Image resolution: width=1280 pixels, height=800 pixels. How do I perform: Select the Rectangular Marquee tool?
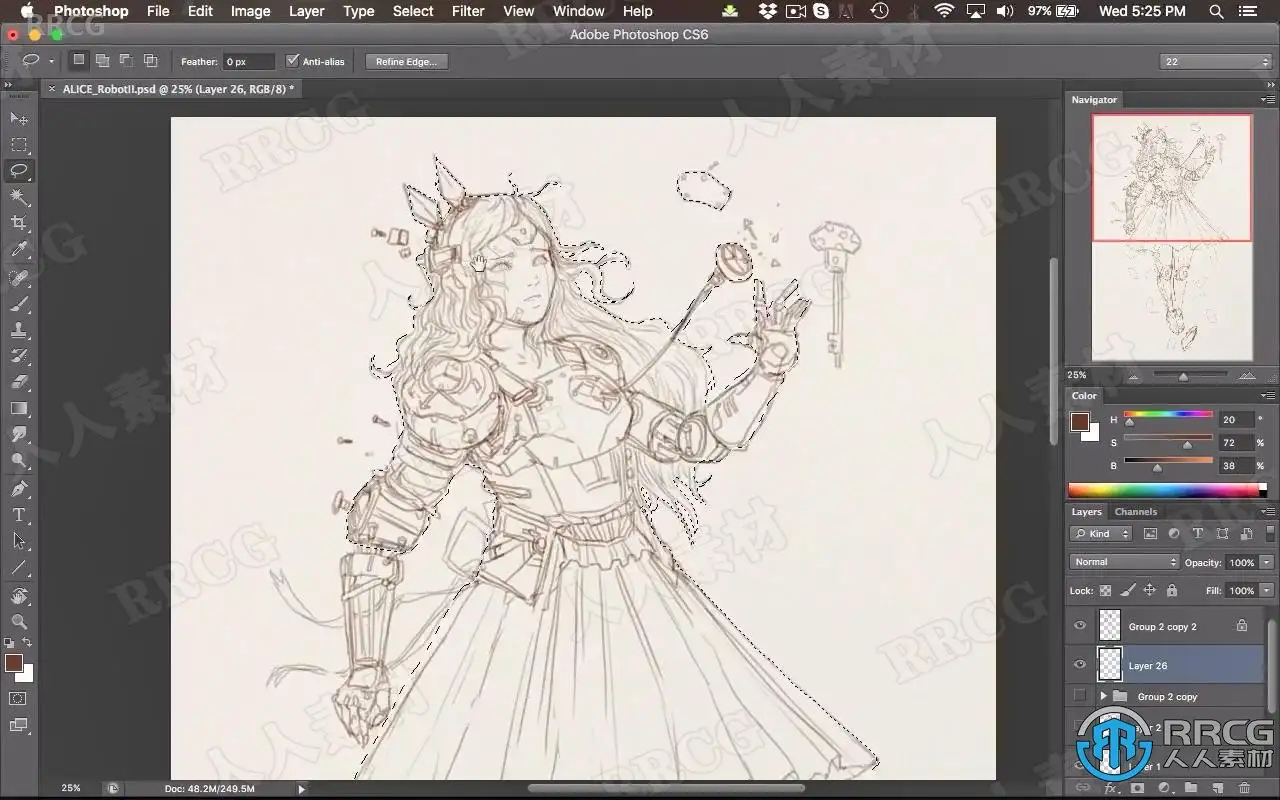click(19, 145)
